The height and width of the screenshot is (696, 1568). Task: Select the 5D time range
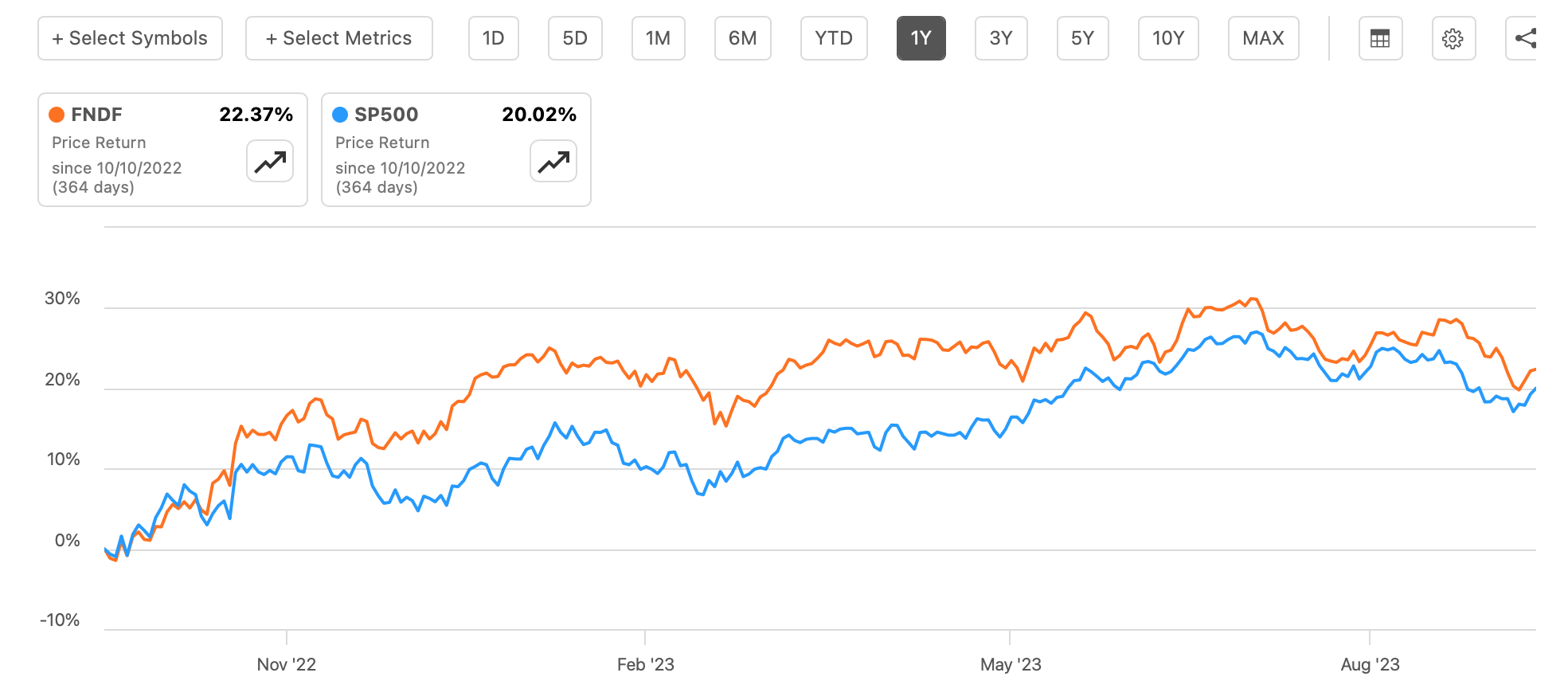(575, 37)
